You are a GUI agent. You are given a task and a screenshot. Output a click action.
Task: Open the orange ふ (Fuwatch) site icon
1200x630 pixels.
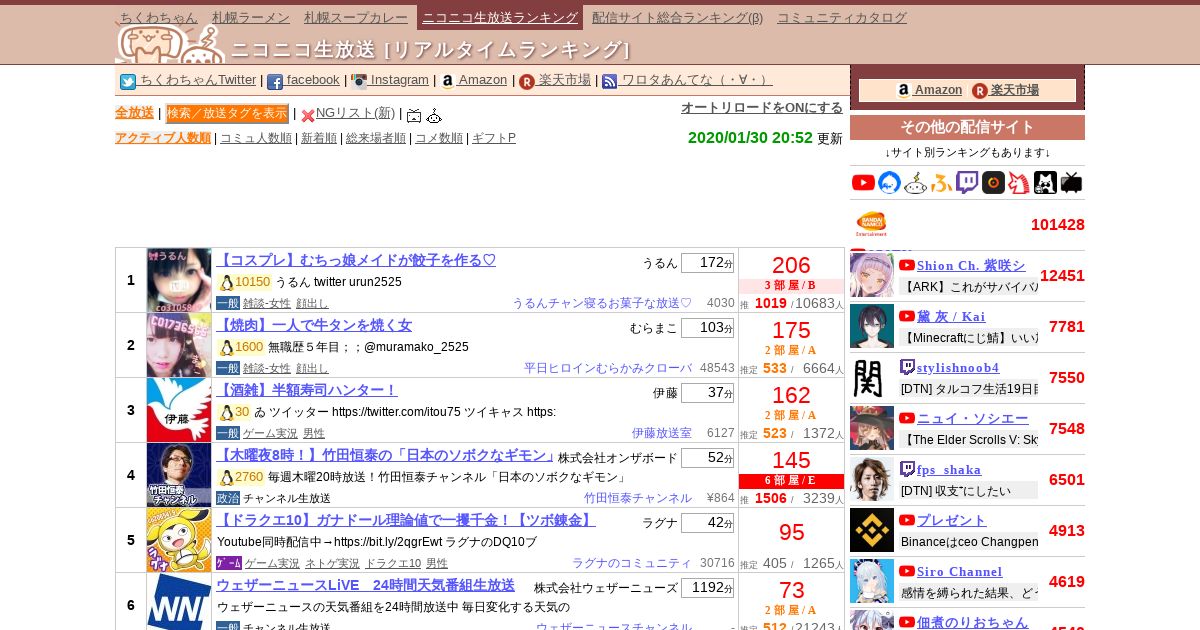point(941,182)
